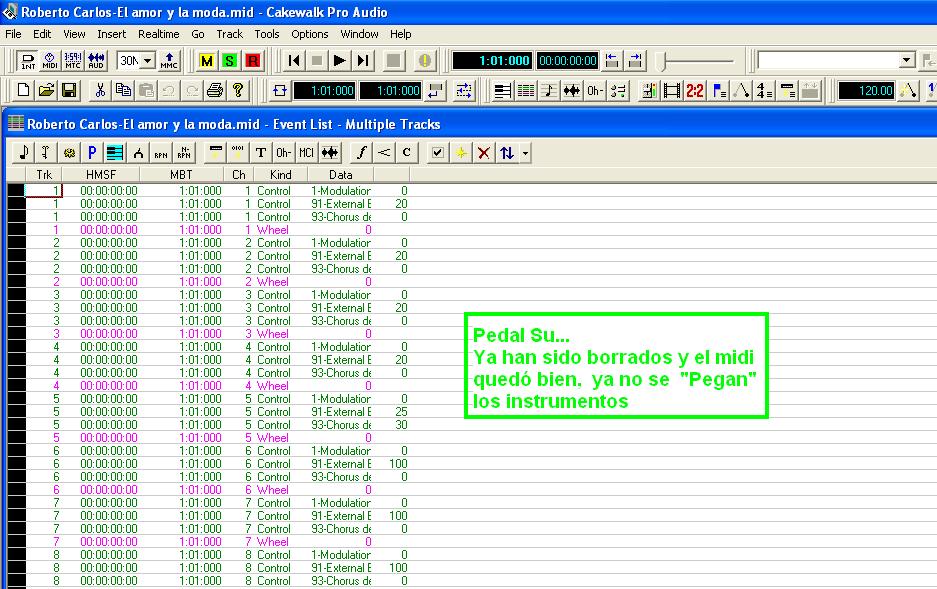Toggle loop playback button
This screenshot has height=589, width=937.
(280, 91)
